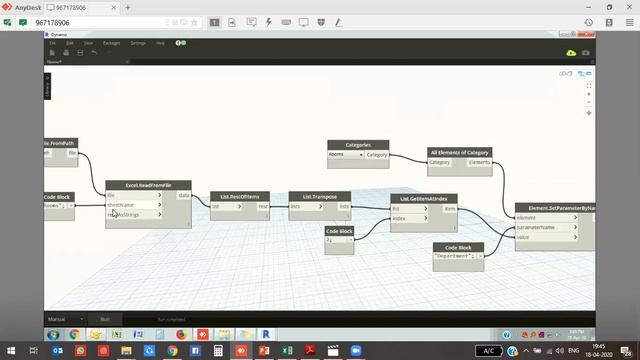The height and width of the screenshot is (360, 640).
Task: Click the Category output port of Categories node
Action: click(376, 155)
